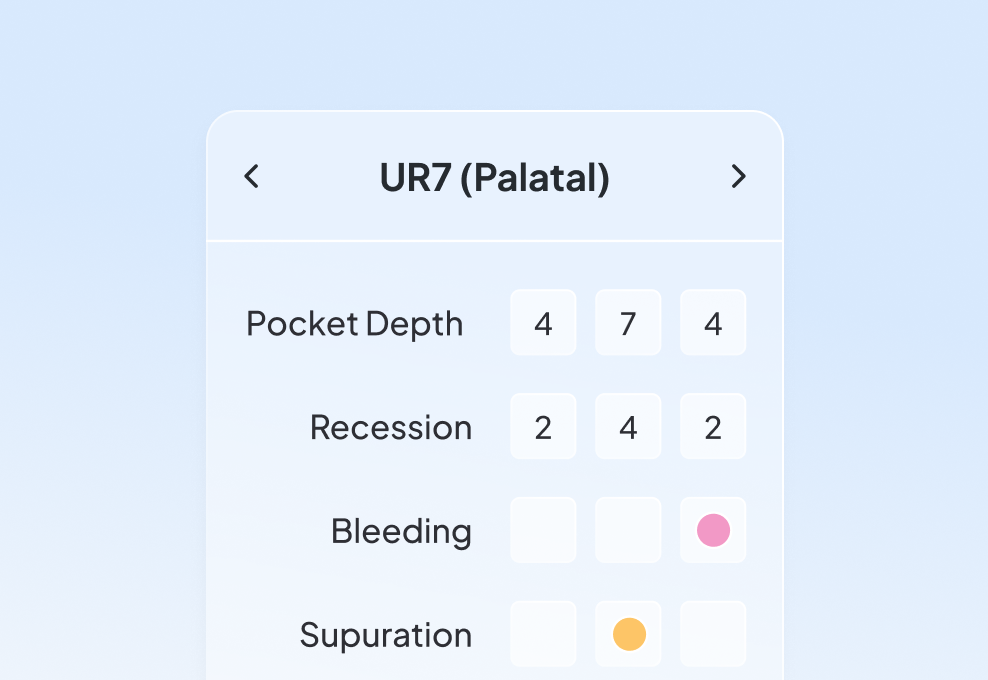Enable first Supuration checkbox
Image resolution: width=988 pixels, height=680 pixels.
[543, 634]
